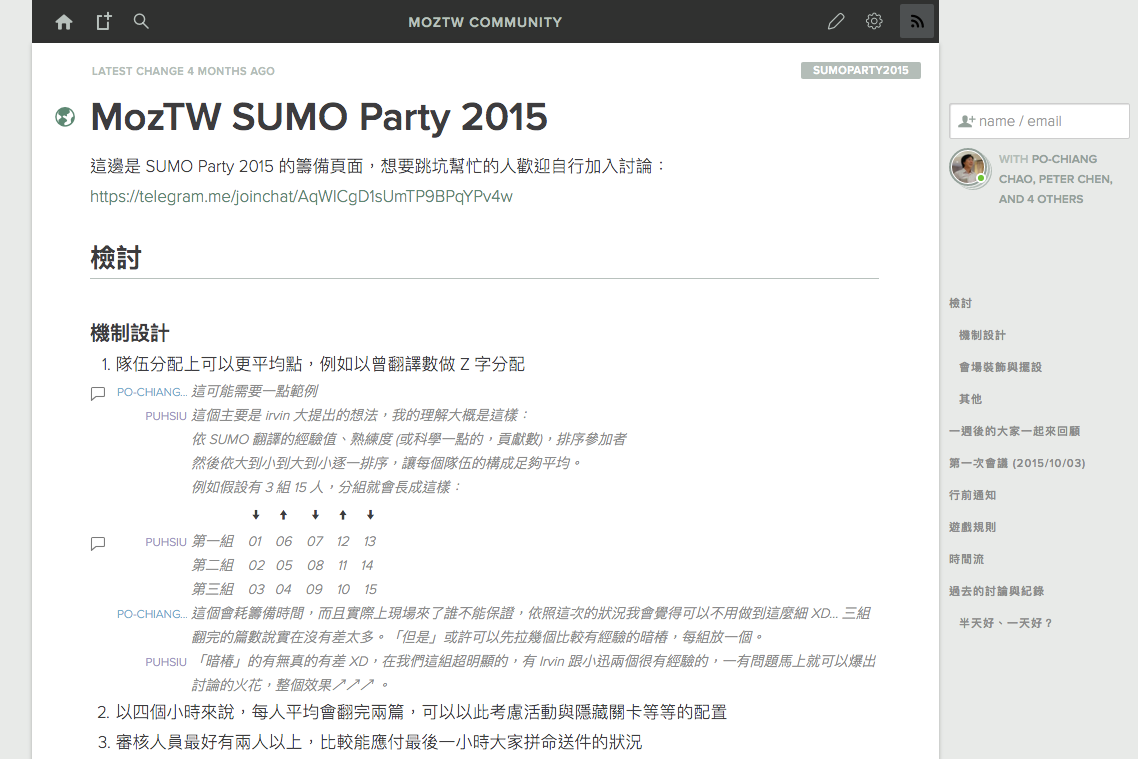Viewport: 1138px width, 759px height.
Task: Click the 第二組 row in the table
Action: tap(283, 565)
